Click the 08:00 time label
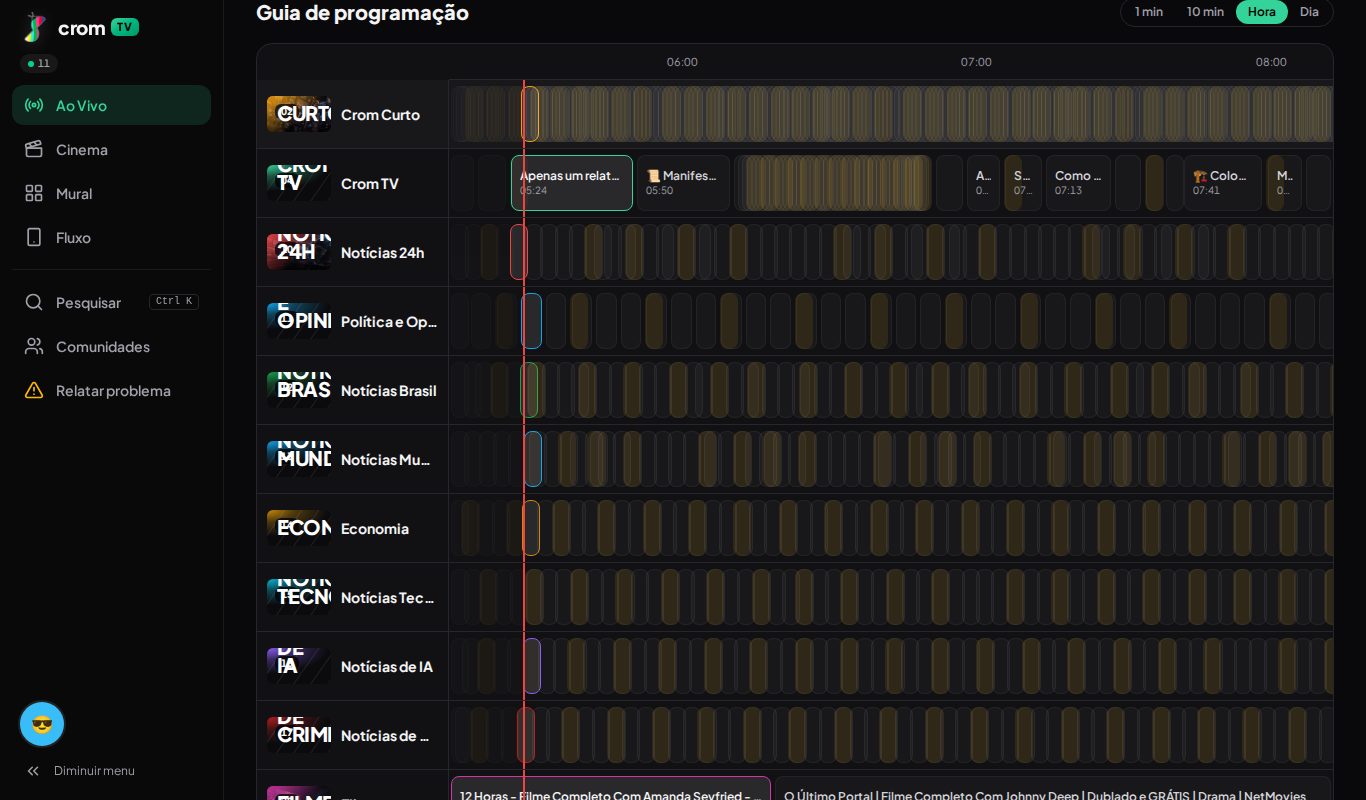Screen dimensions: 1366x800 coord(1271,62)
